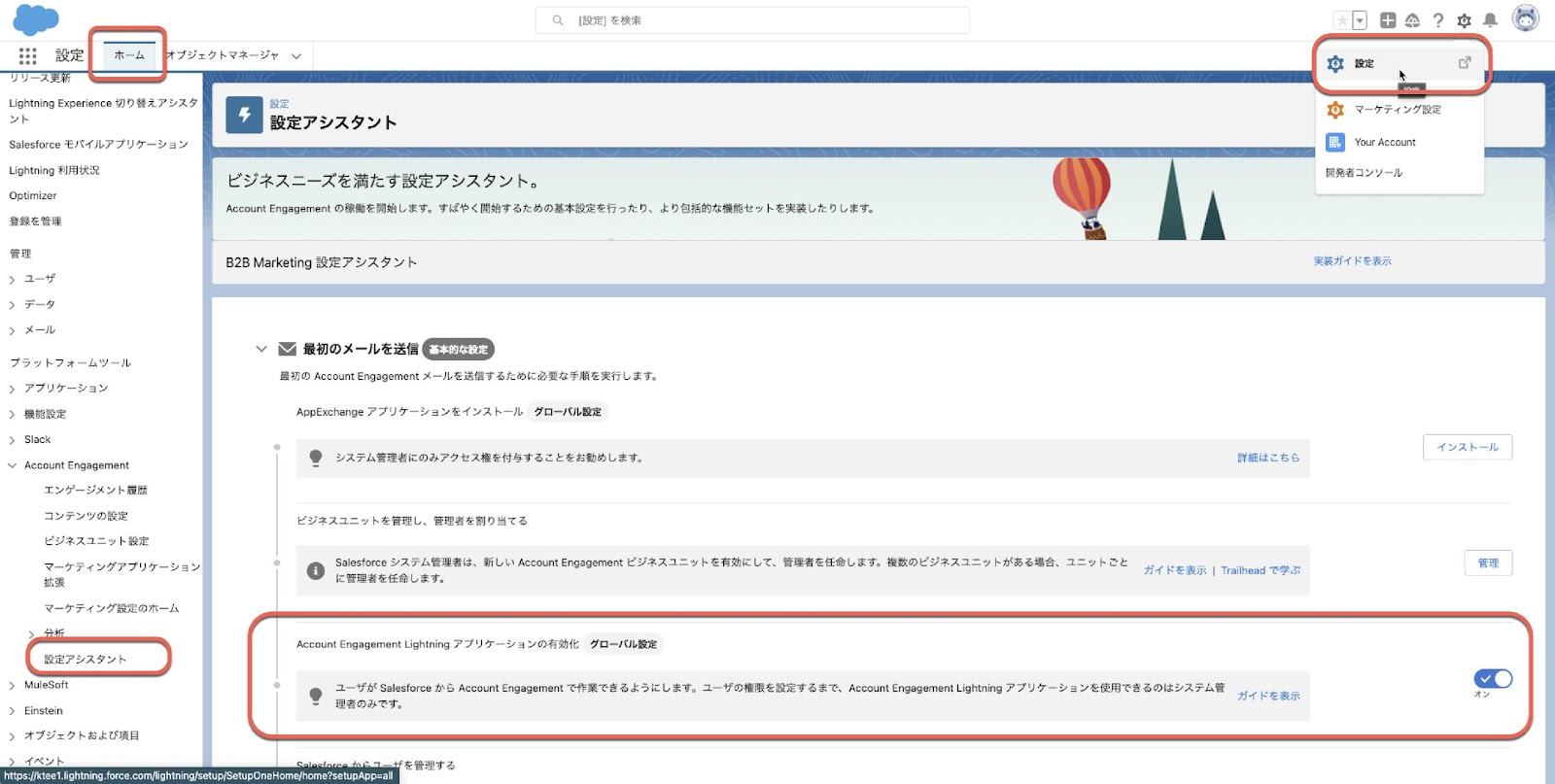Open the App Launcher grid icon
Viewport: 1555px width, 784px height.
click(x=27, y=55)
